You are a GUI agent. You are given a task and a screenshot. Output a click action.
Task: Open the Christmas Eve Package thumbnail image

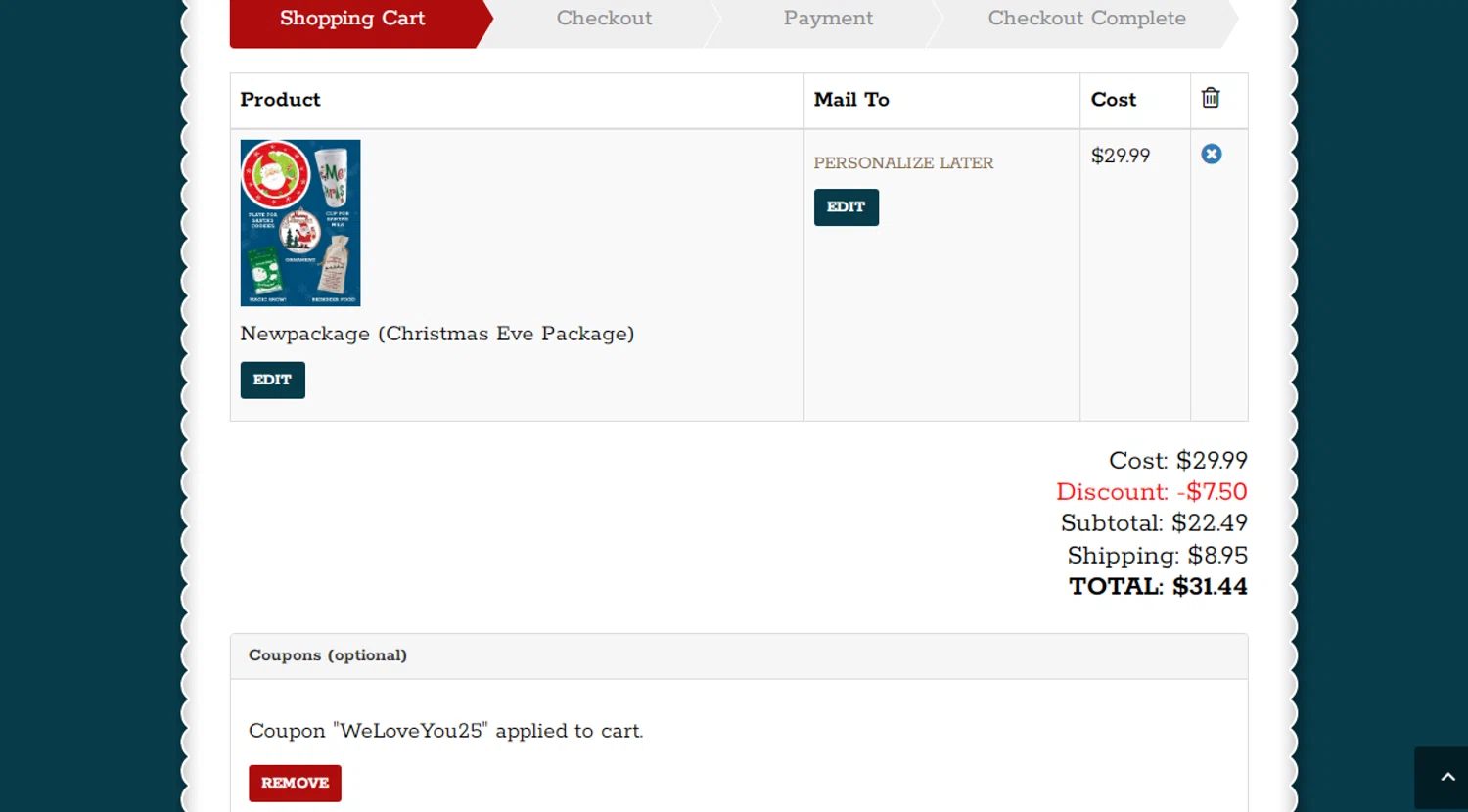point(300,223)
